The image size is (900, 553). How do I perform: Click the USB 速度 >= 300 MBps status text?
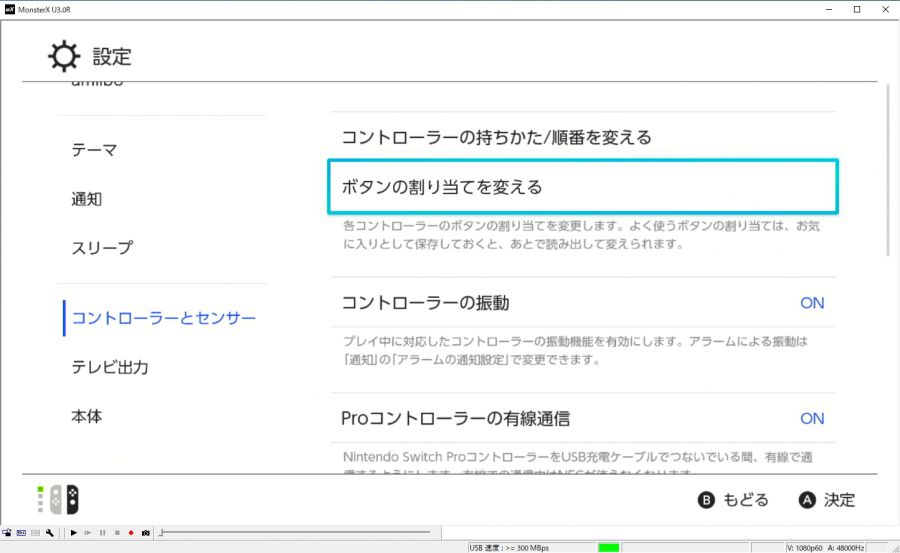tap(509, 548)
